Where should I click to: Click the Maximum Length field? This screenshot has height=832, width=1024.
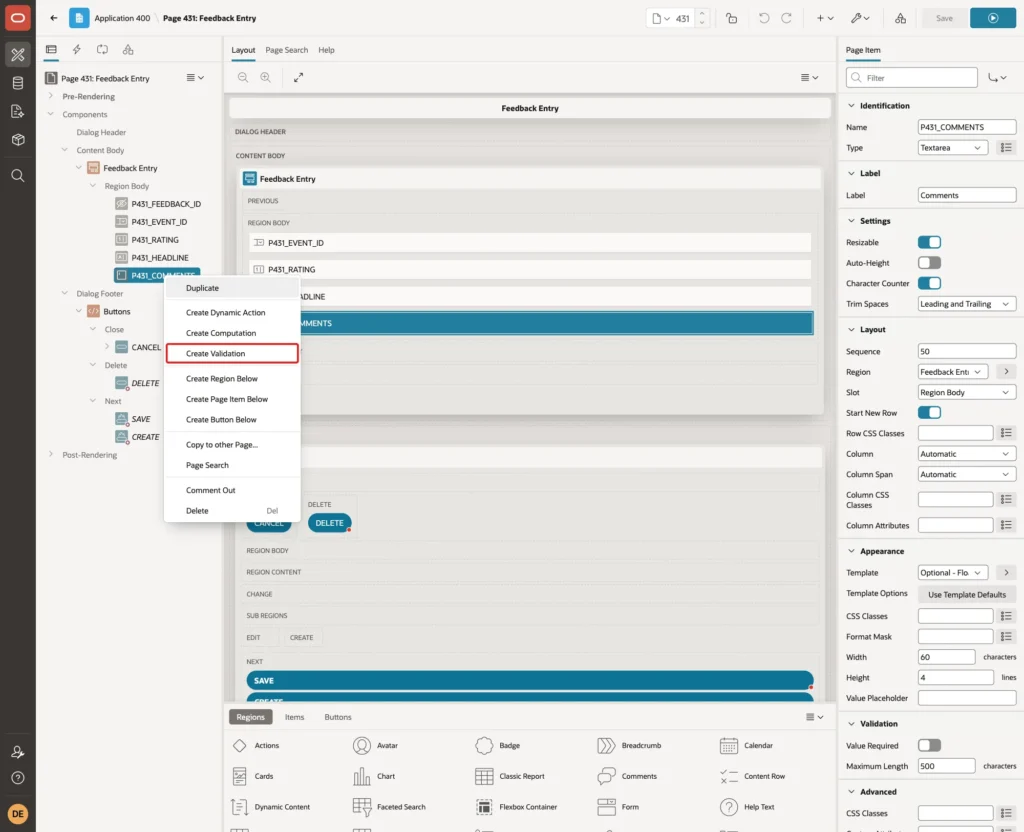pyautogui.click(x=946, y=766)
